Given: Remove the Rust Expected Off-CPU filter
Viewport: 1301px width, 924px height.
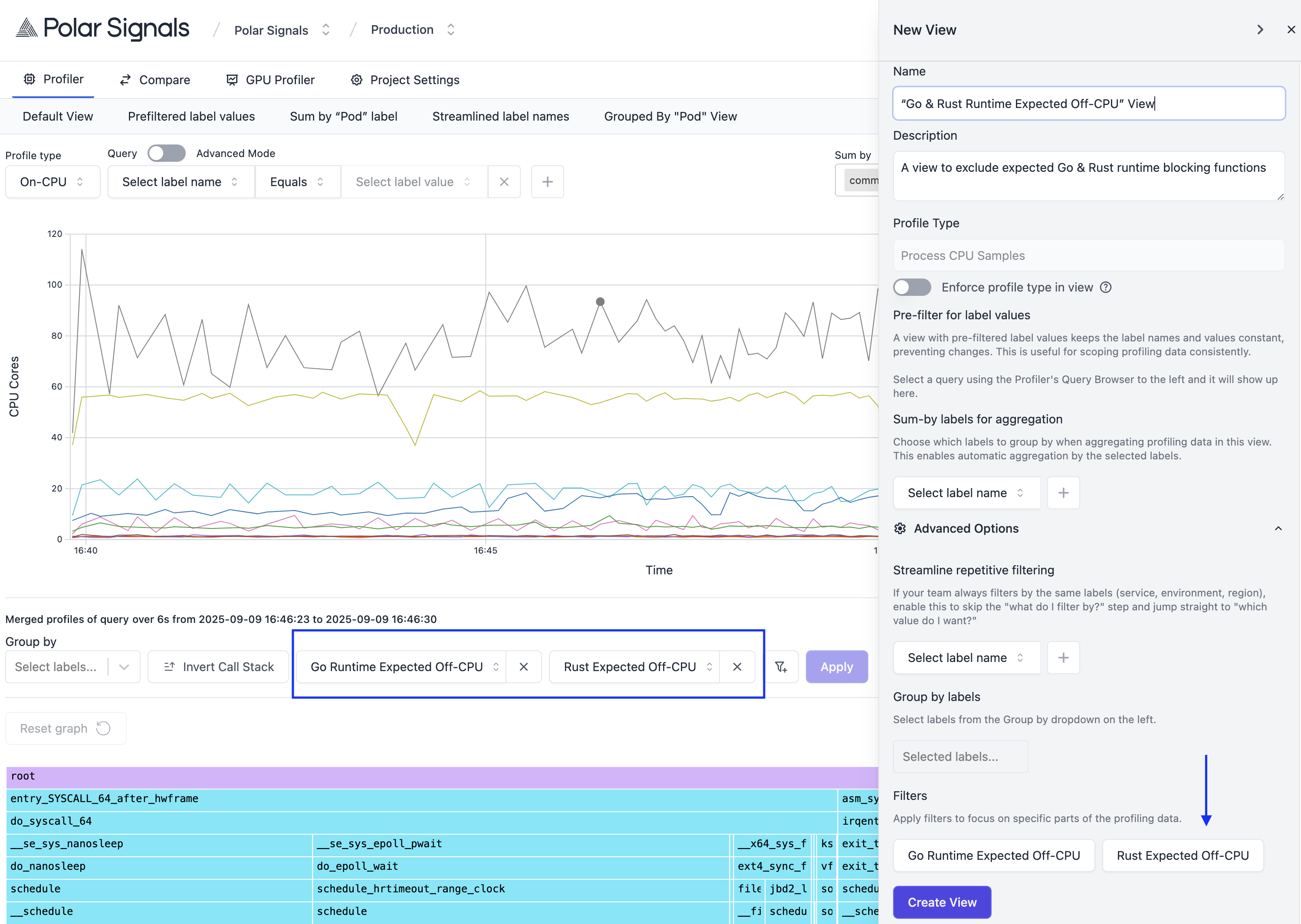Looking at the screenshot, I should click(x=737, y=667).
